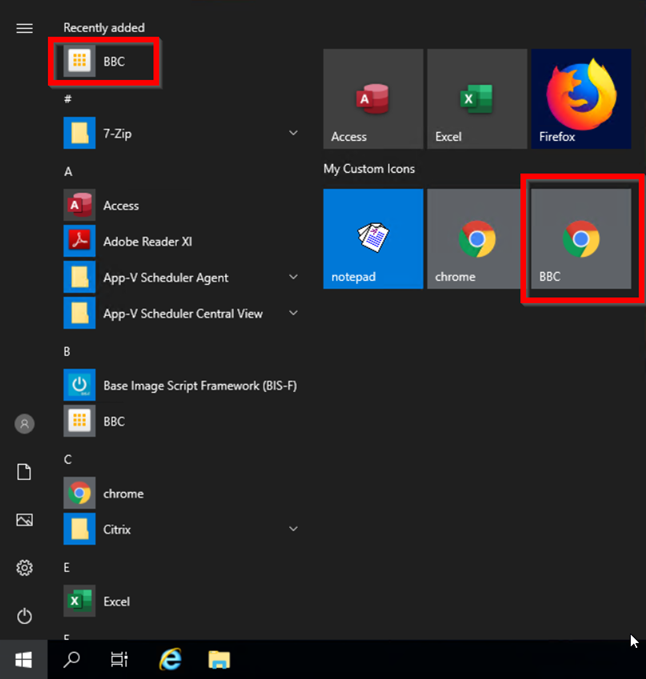Screen dimensions: 646x679
Task: Launch Access from the app list
Action: point(181,205)
